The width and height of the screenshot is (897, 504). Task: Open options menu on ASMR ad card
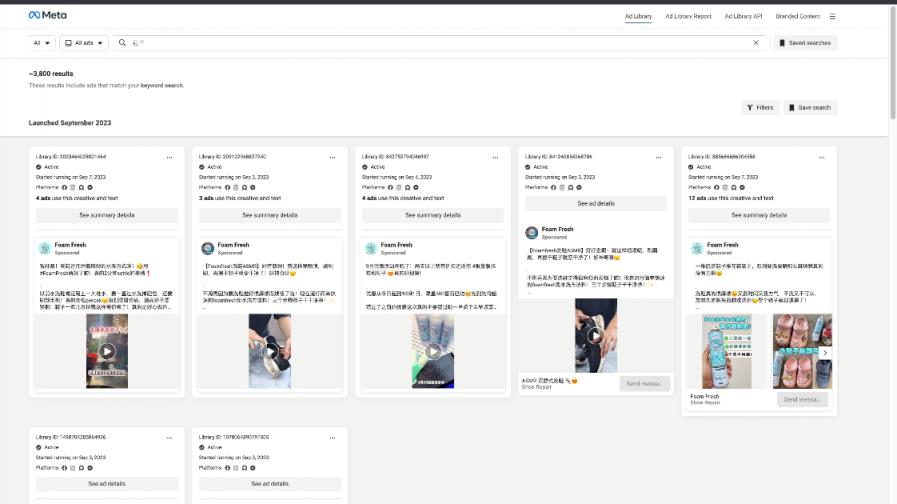coord(658,157)
